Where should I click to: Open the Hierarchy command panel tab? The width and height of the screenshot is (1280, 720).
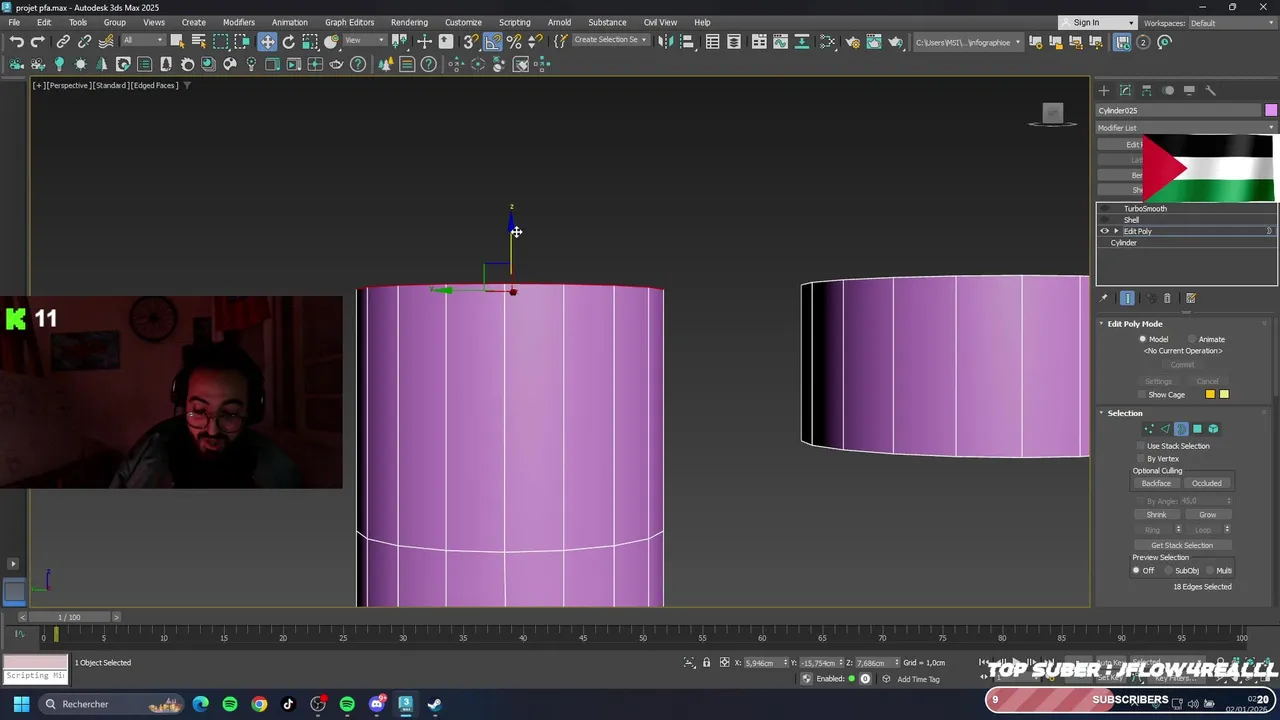[1146, 90]
